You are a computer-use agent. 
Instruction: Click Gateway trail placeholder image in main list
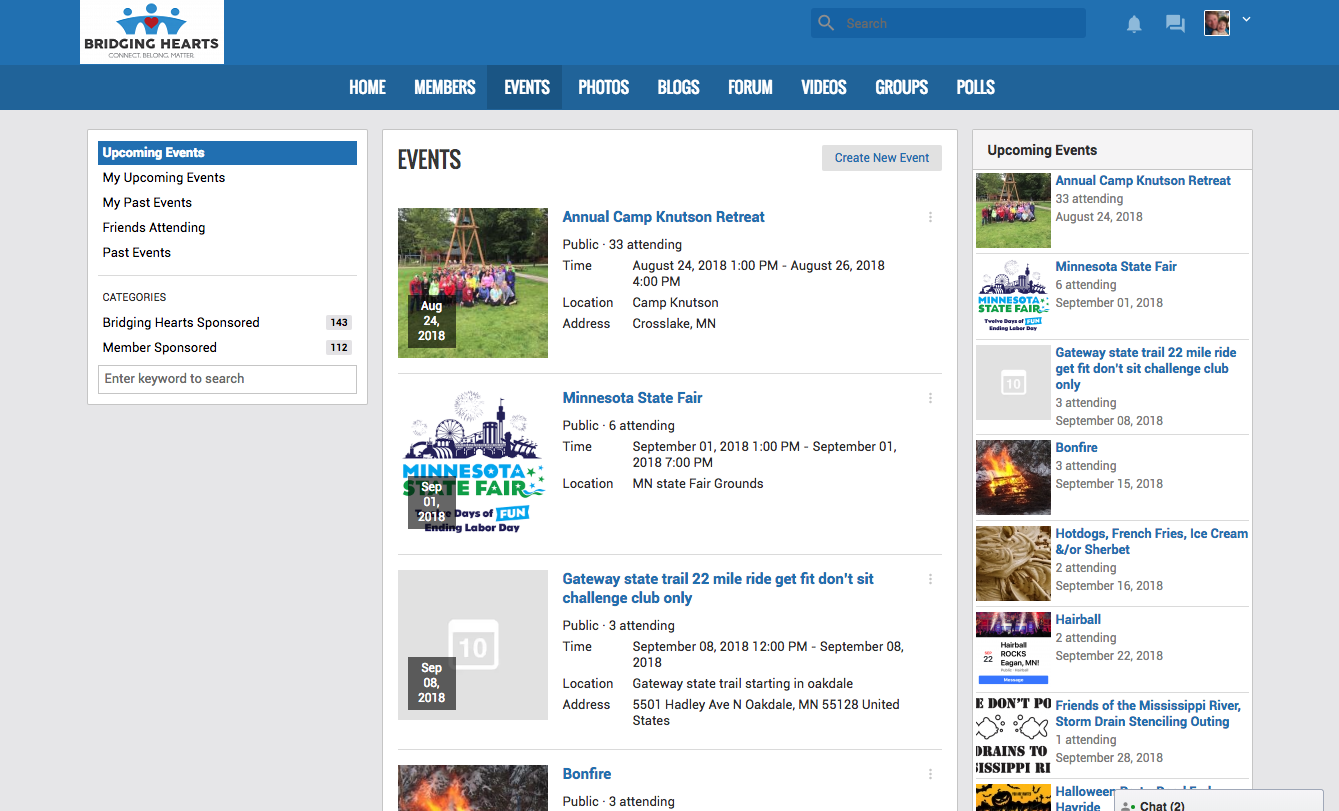(473, 645)
